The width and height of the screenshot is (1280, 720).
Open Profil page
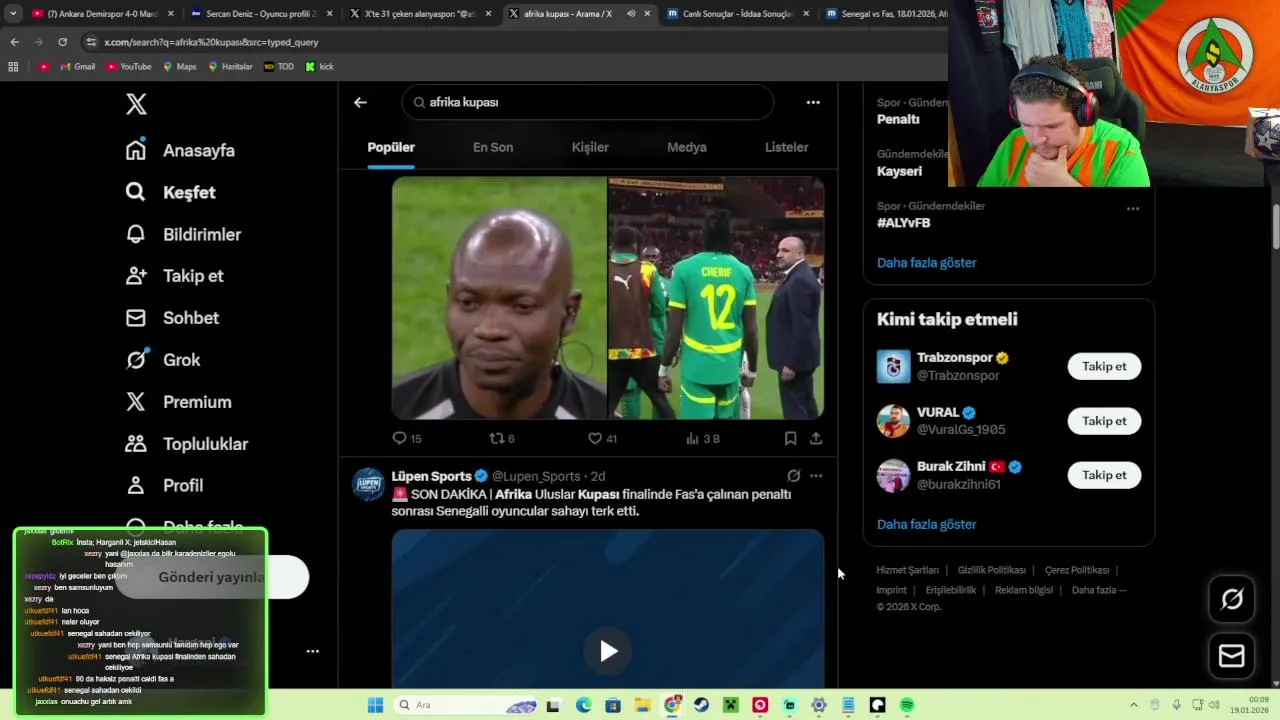[164, 485]
